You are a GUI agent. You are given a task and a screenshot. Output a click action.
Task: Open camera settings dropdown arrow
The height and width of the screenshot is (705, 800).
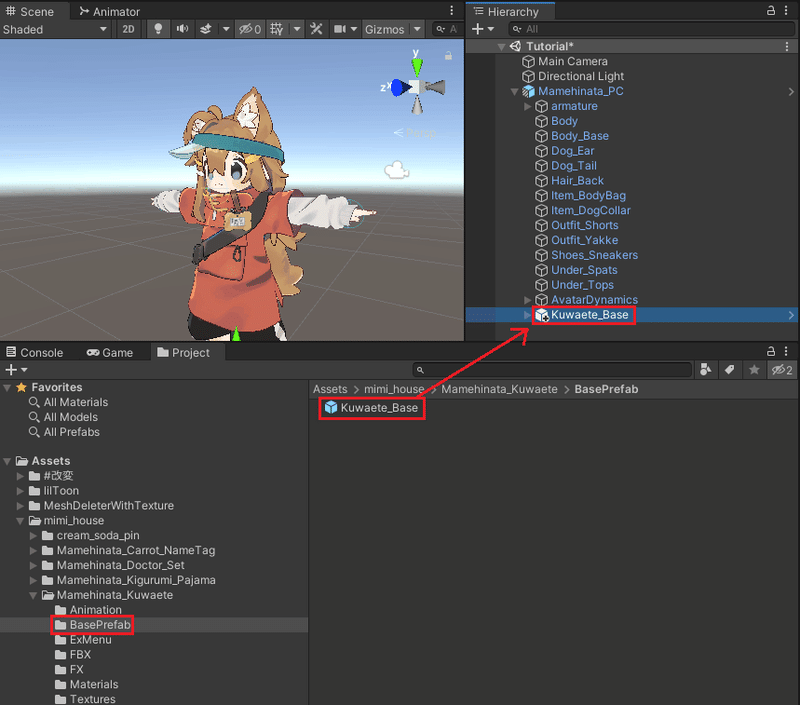coord(353,29)
